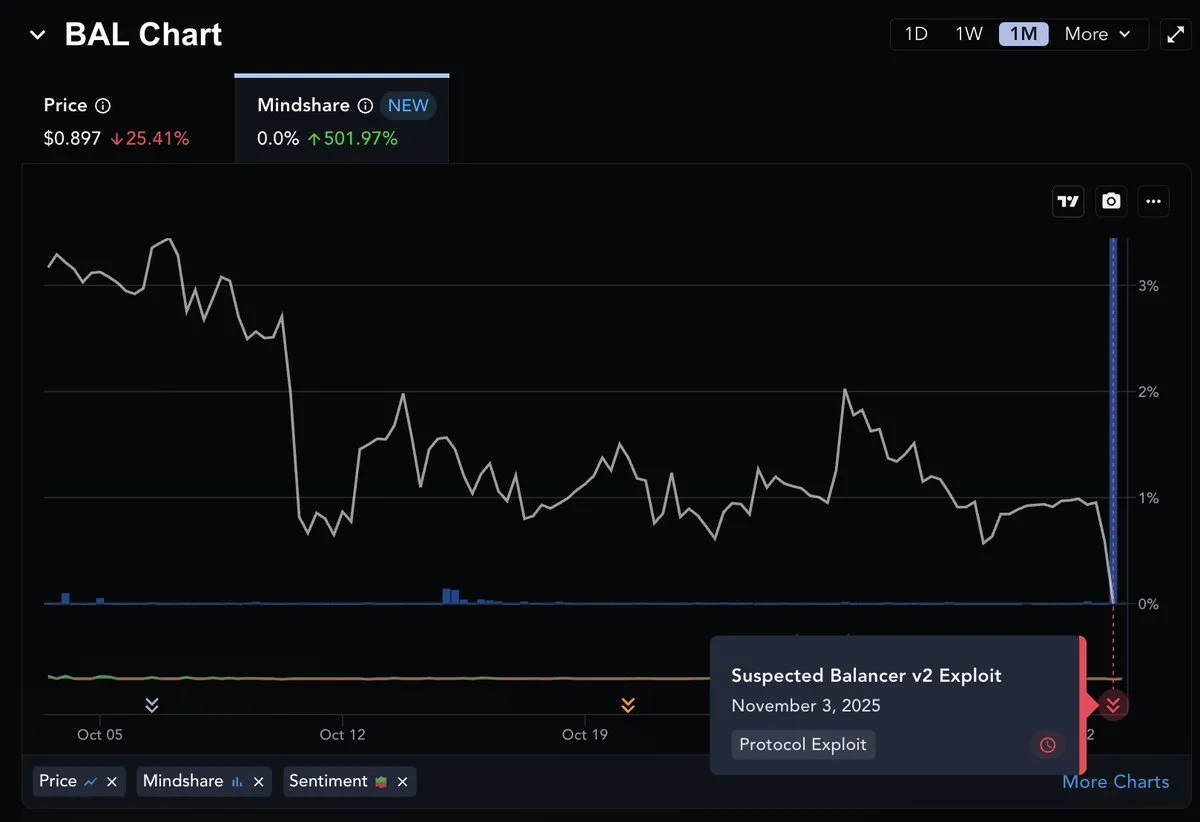
Task: Open the More Charts link
Action: click(x=1115, y=782)
